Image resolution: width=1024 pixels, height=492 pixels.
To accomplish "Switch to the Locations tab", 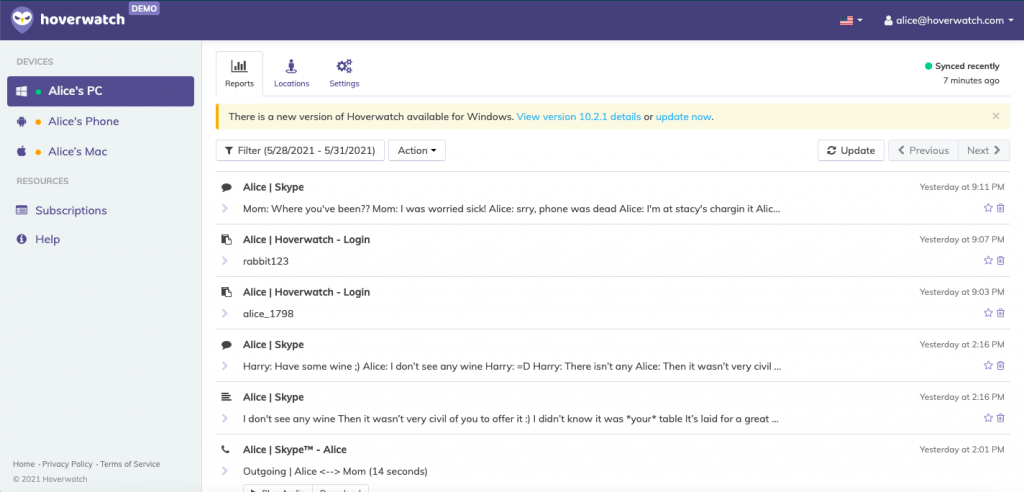I will (x=291, y=73).
